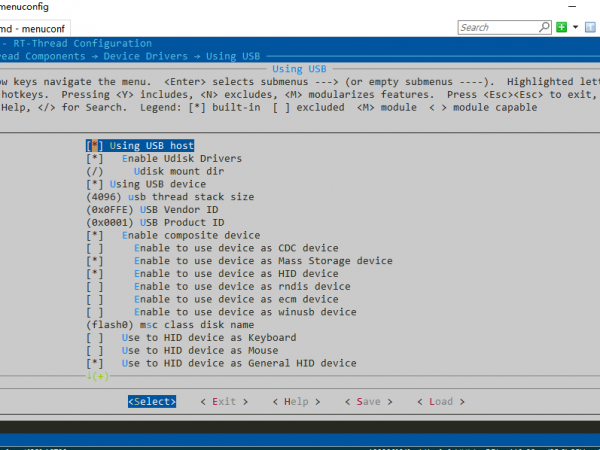
Task: Enable use device as CDC device
Action: point(94,248)
